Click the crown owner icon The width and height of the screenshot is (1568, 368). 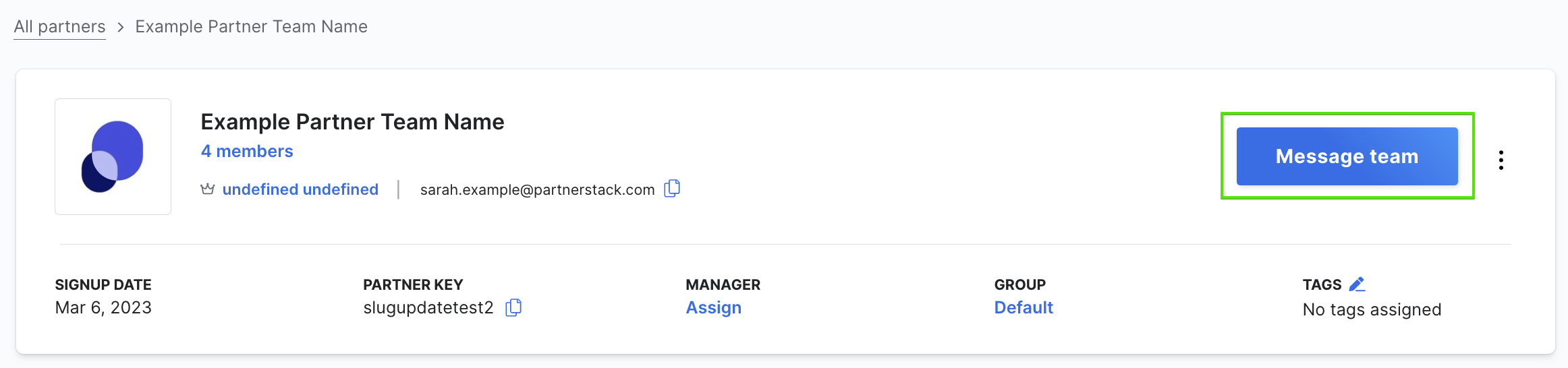point(208,189)
